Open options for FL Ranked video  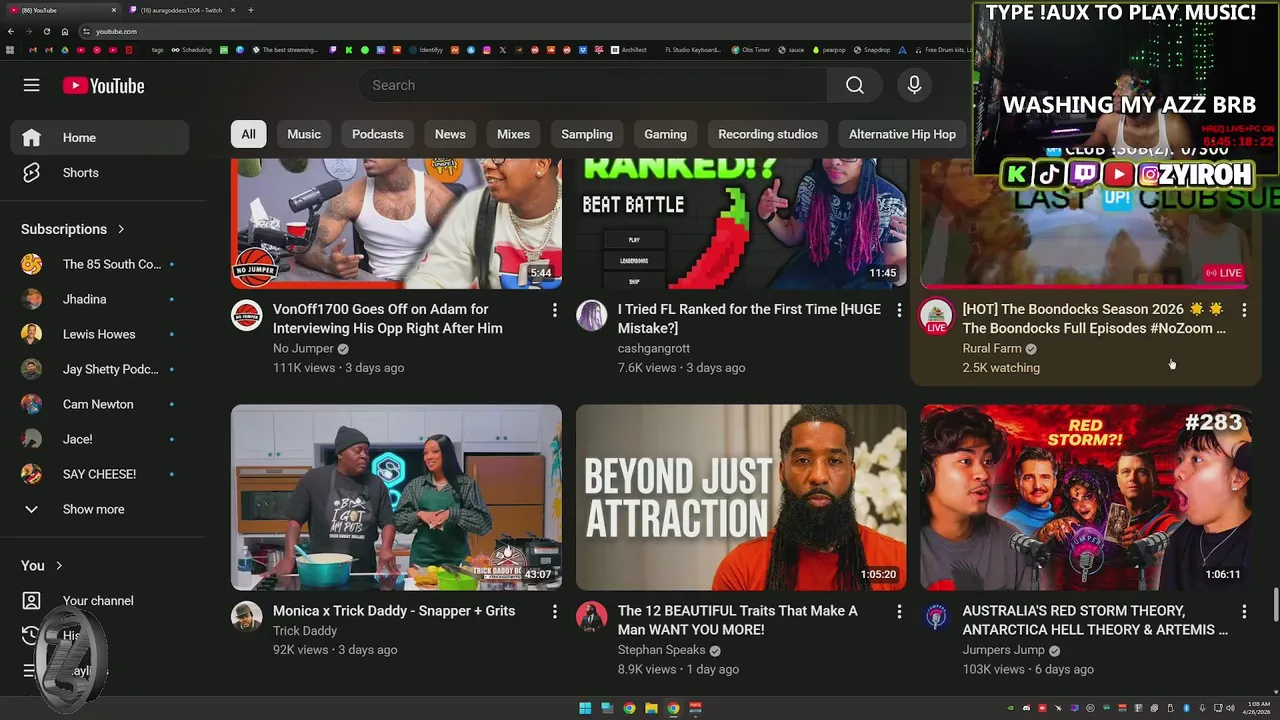tap(899, 310)
